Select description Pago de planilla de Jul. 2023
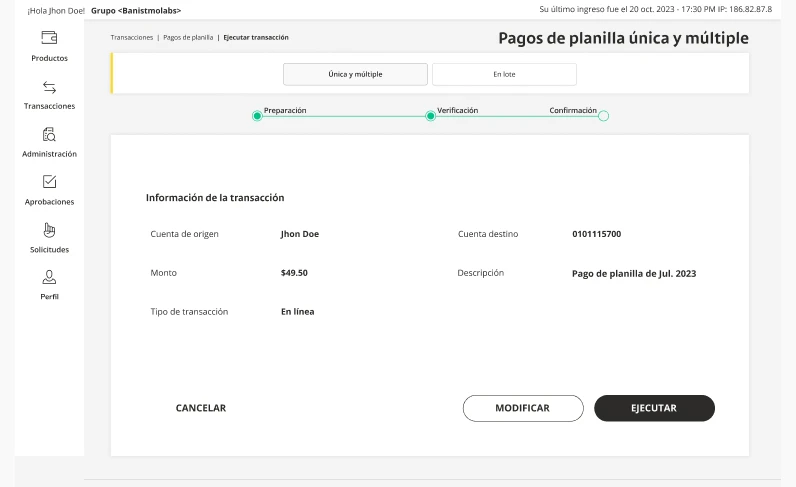Image resolution: width=796 pixels, height=487 pixels. tap(634, 274)
